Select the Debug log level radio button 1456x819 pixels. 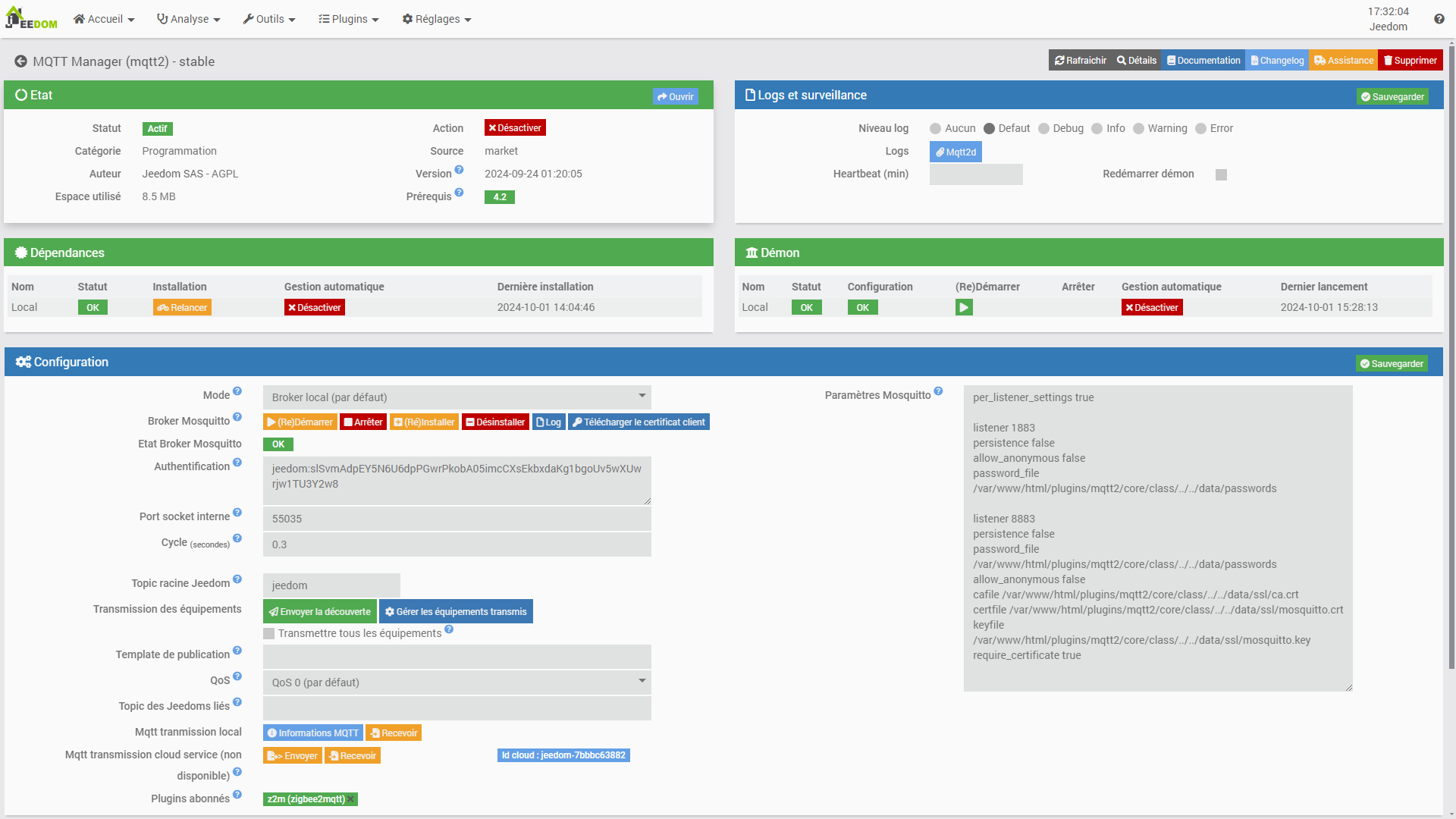(x=1043, y=129)
